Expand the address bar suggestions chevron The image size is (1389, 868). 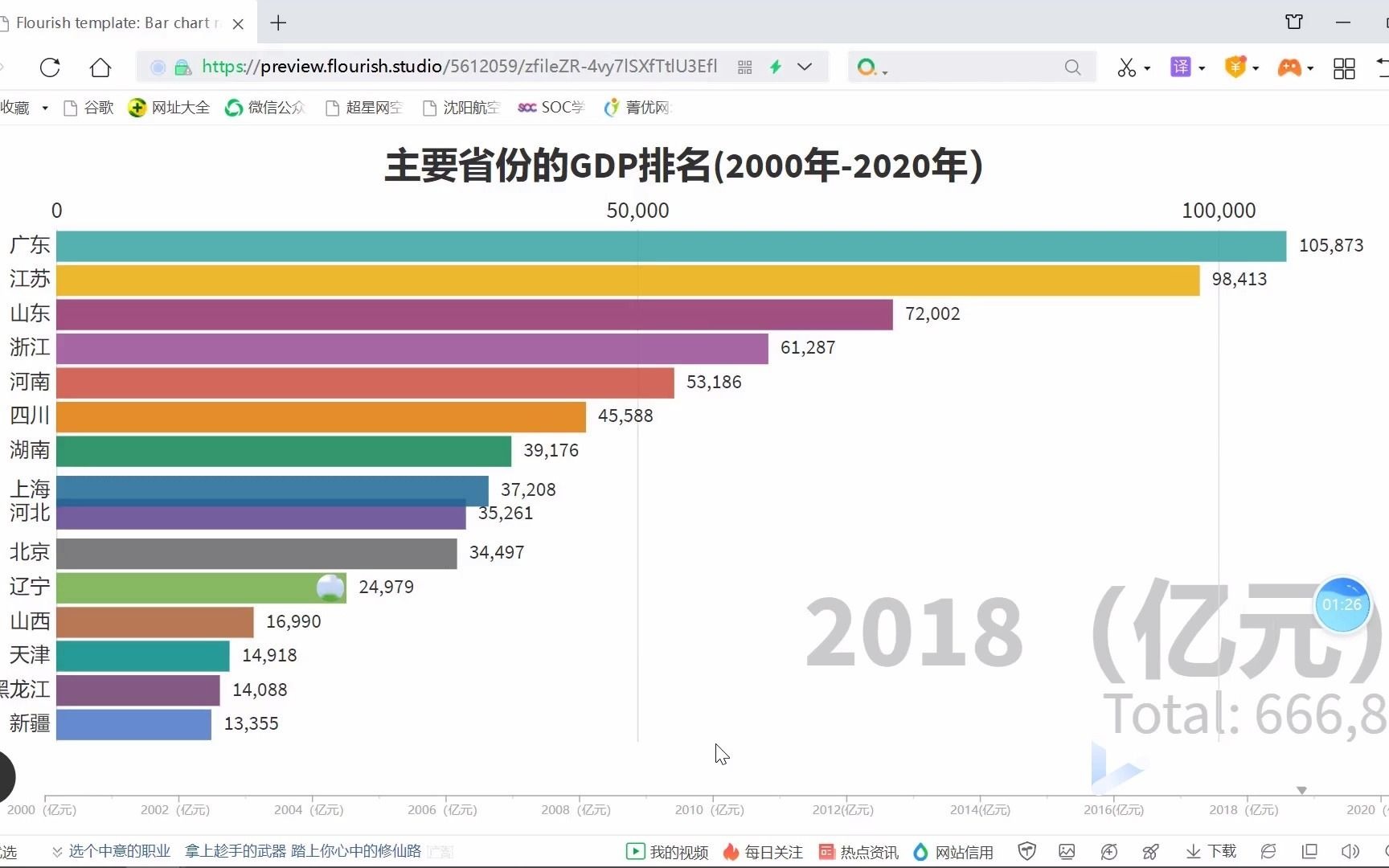(805, 67)
